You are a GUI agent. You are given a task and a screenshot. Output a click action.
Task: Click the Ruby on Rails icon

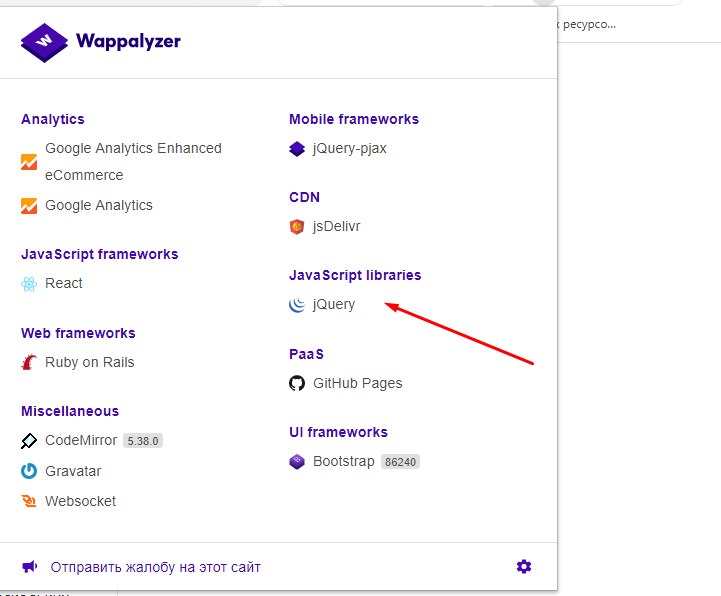(x=29, y=362)
